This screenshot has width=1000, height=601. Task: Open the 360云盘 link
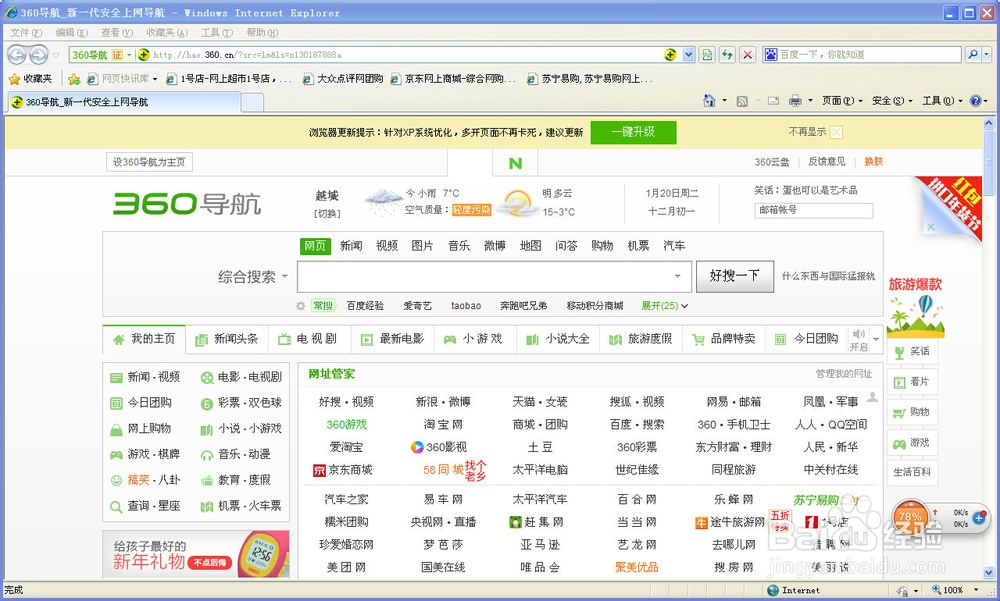pyautogui.click(x=772, y=162)
